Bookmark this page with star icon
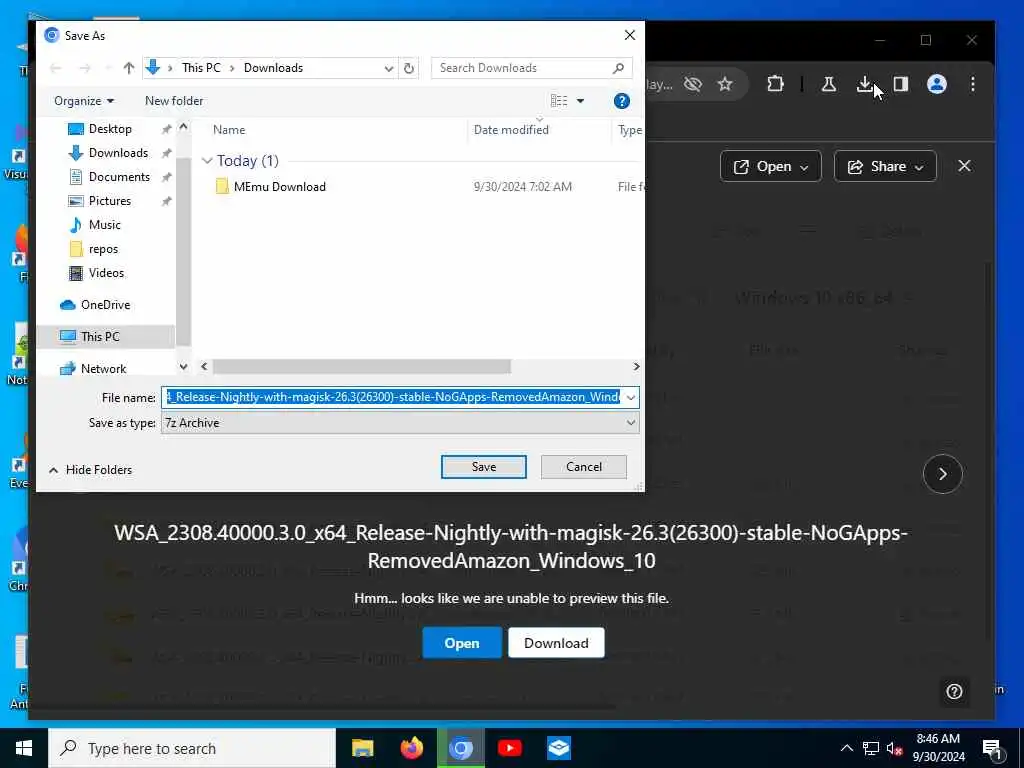The width and height of the screenshot is (1024, 768). tap(725, 84)
